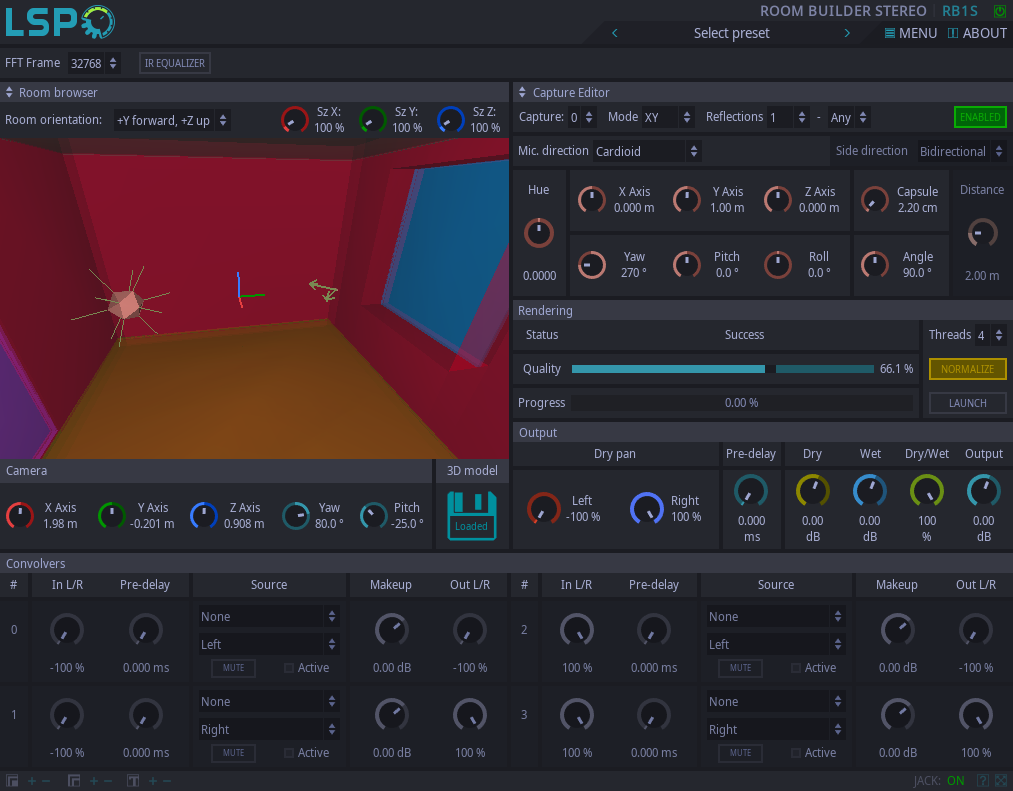Click the green power icon next to RB1S
1013x791 pixels.
[1000, 11]
